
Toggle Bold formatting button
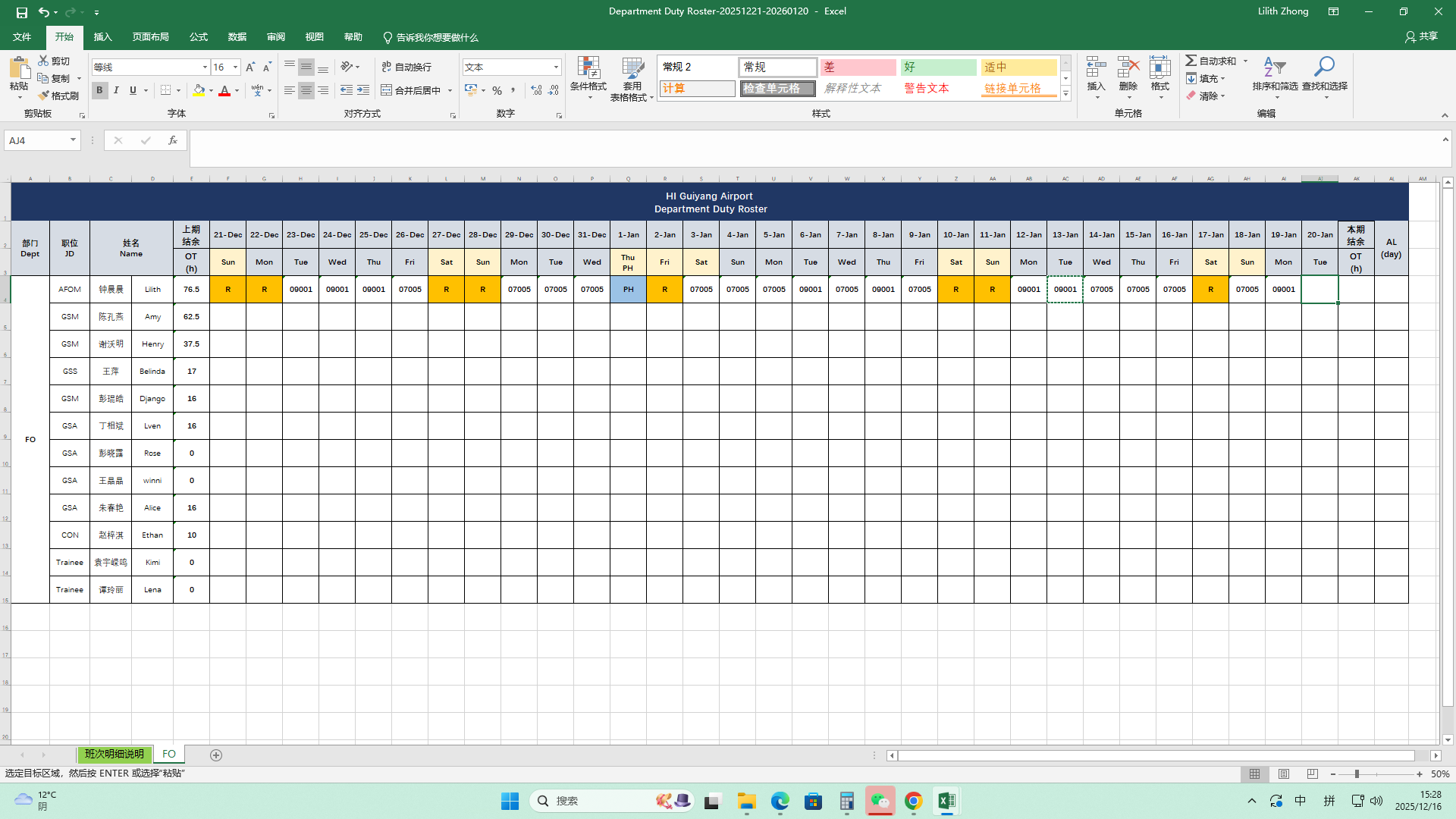coord(99,90)
